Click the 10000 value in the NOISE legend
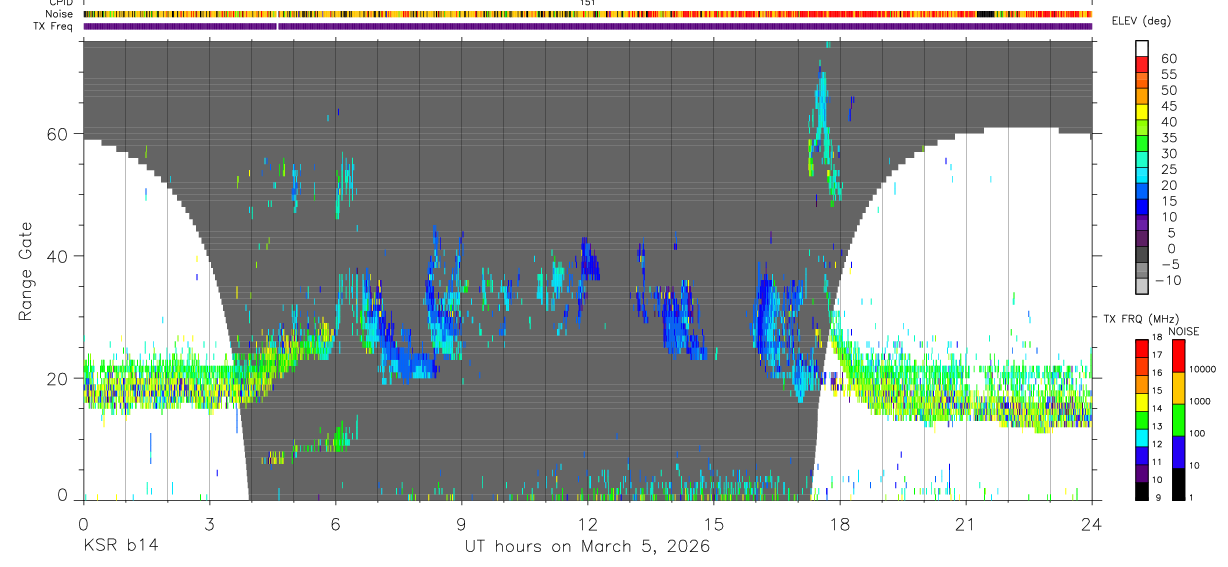Viewport: 1228px width, 567px height. pyautogui.click(x=1204, y=370)
